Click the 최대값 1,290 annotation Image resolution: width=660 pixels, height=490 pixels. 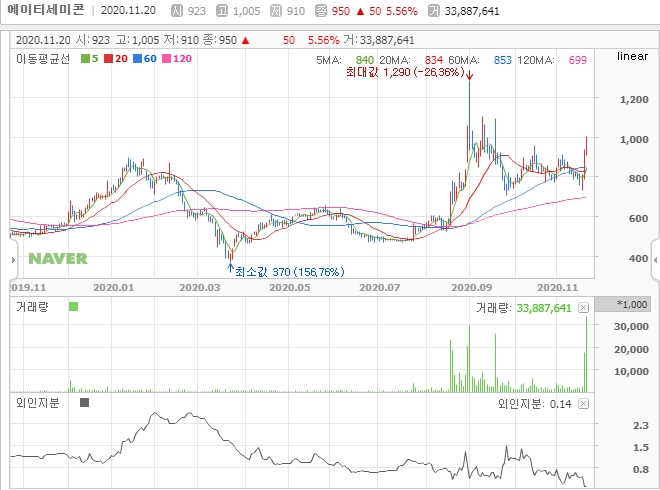405,72
